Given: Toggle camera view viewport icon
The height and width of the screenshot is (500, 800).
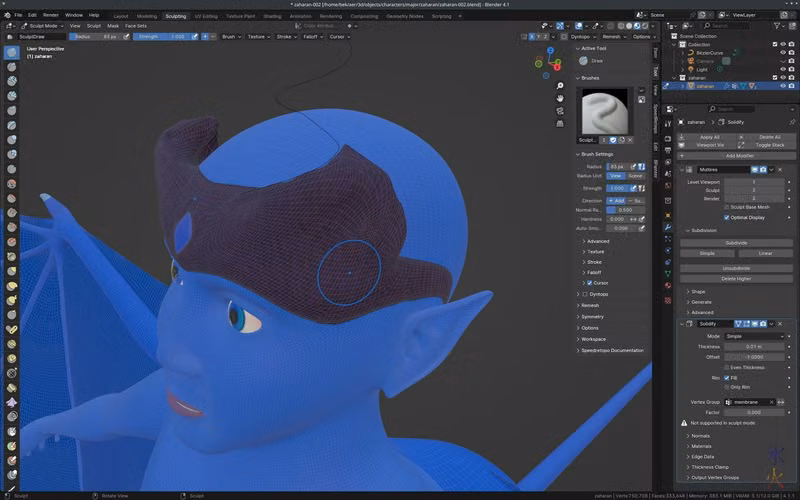Looking at the screenshot, I should 560,111.
